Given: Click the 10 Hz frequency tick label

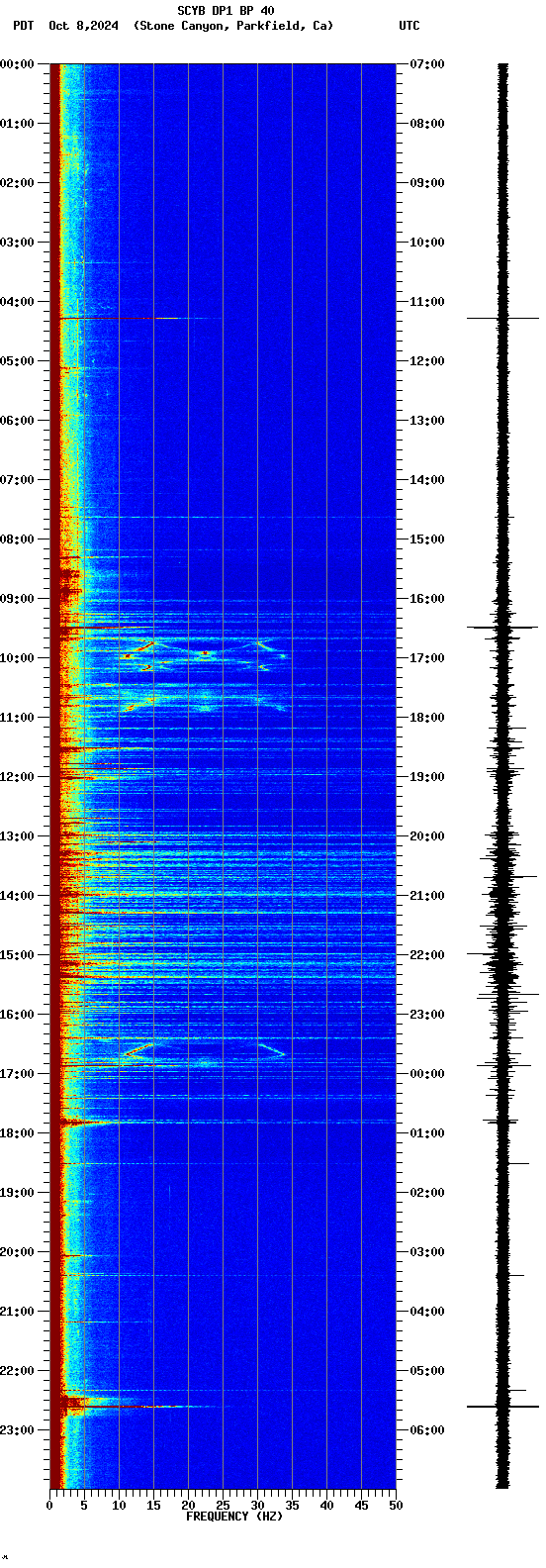Looking at the screenshot, I should point(119,1506).
